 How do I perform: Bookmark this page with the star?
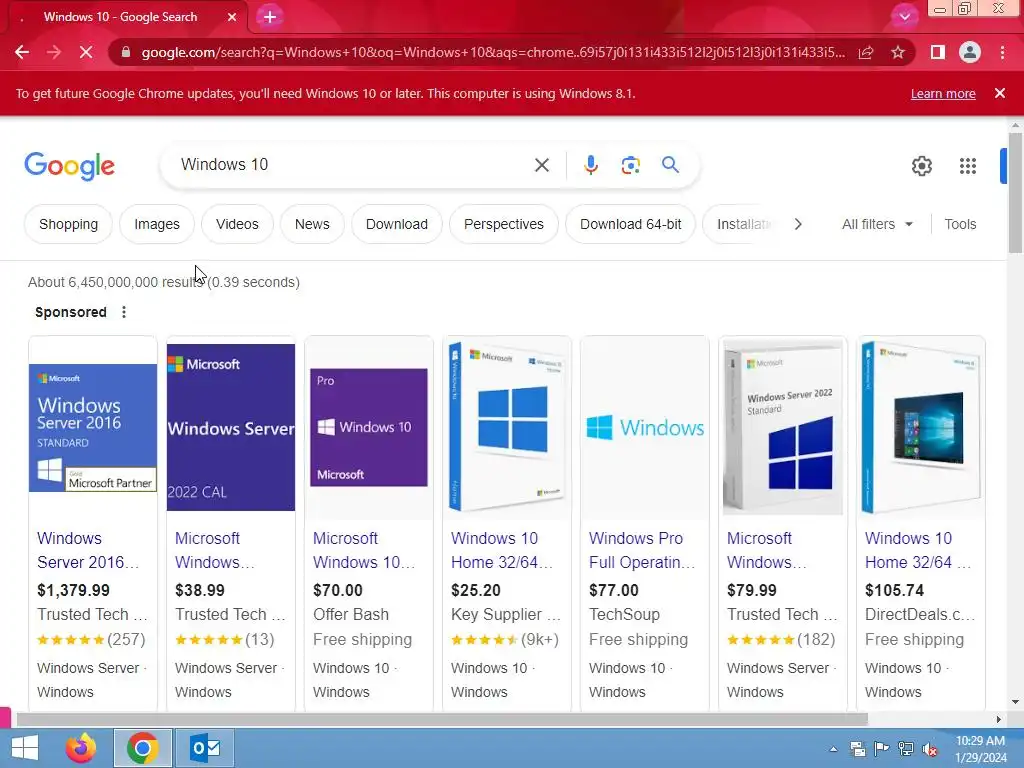(x=898, y=52)
